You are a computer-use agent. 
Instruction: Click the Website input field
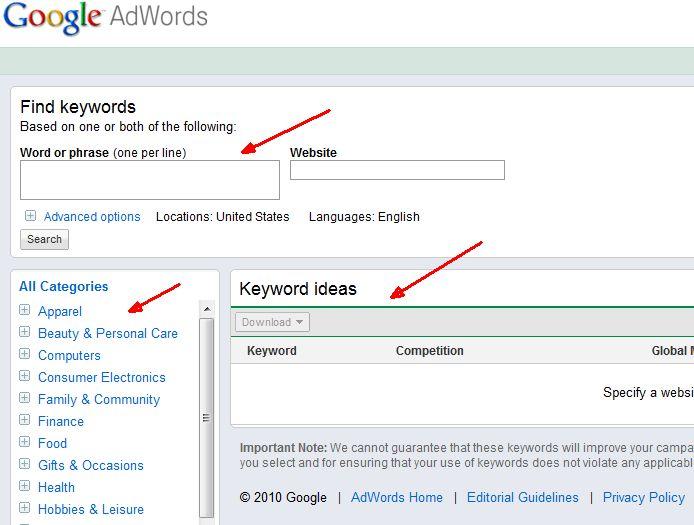(x=397, y=170)
